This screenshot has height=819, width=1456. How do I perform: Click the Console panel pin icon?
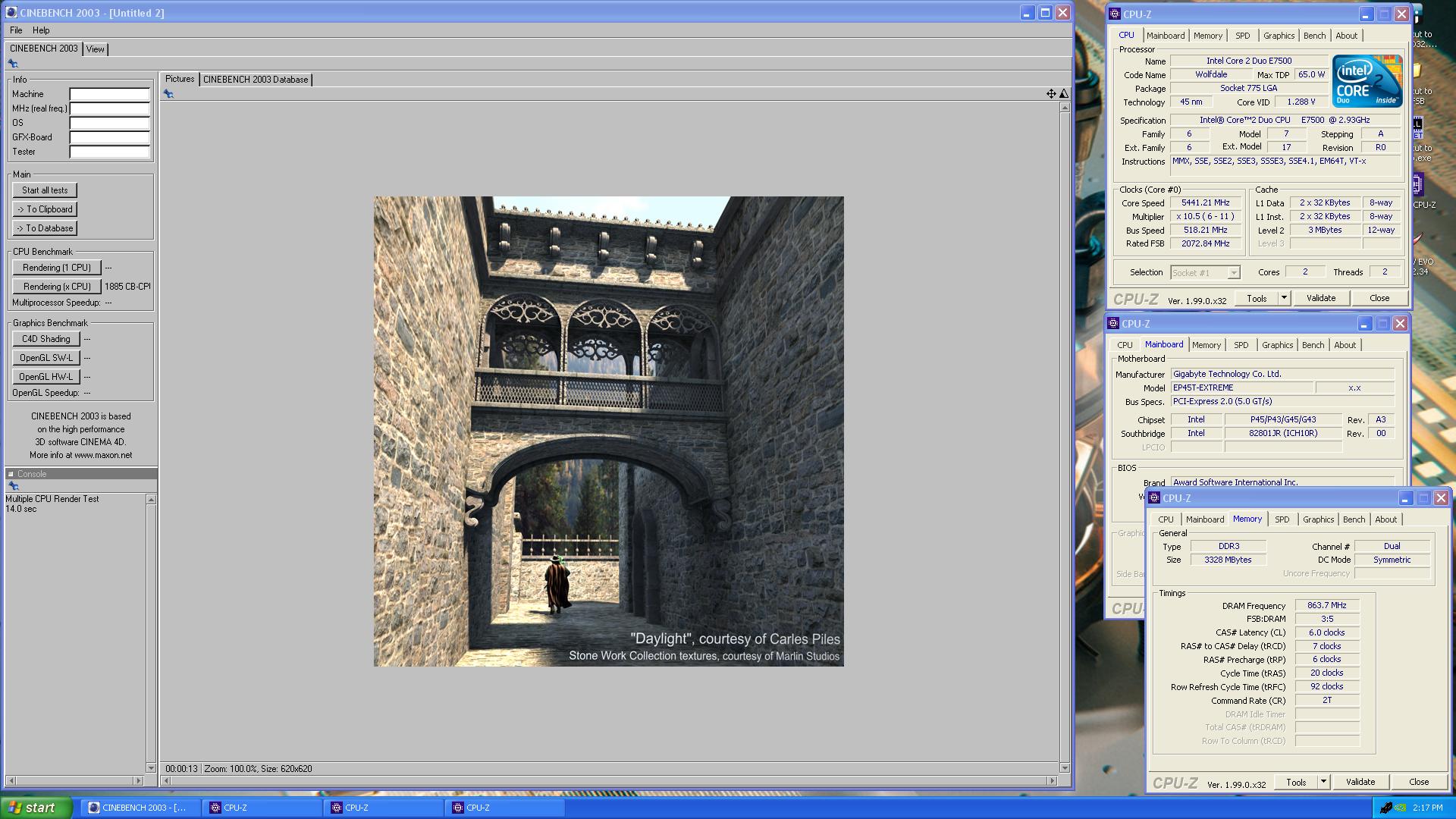[13, 486]
